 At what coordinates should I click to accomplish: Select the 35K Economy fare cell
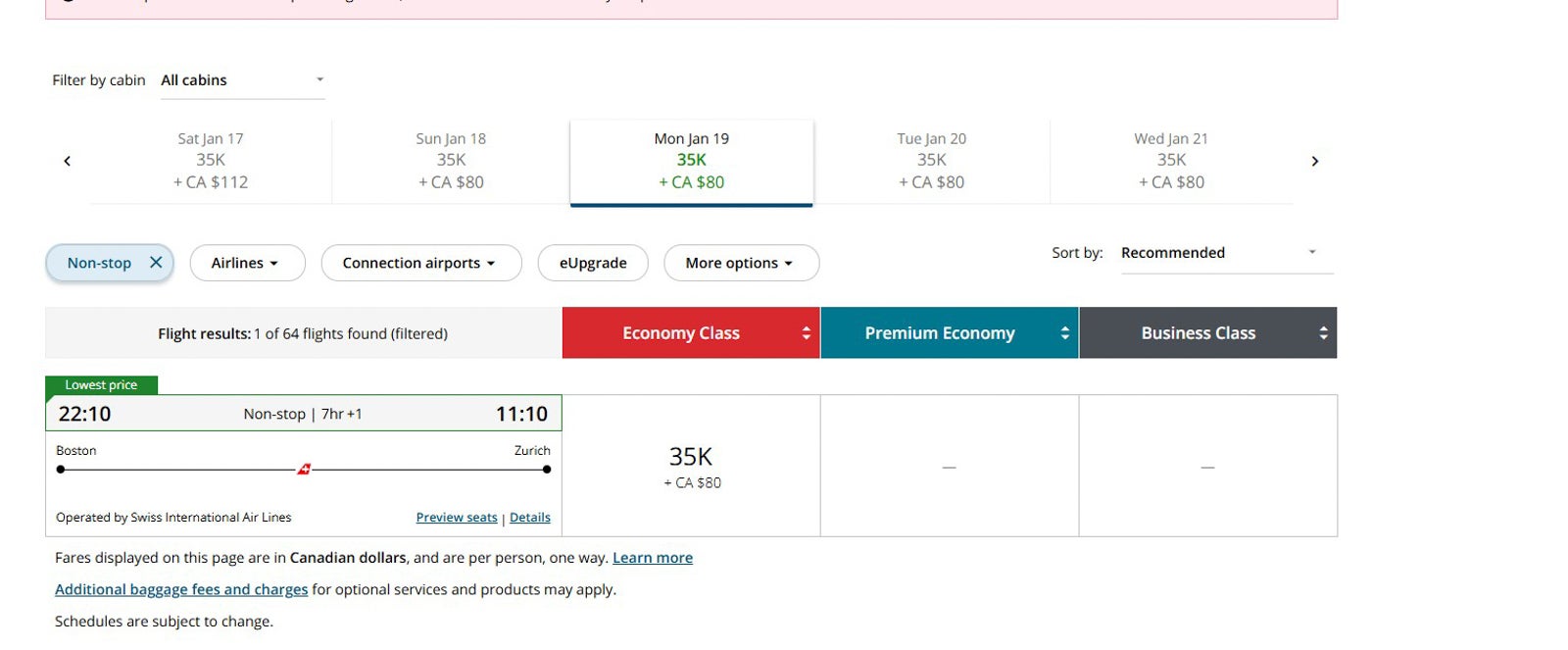tap(691, 466)
